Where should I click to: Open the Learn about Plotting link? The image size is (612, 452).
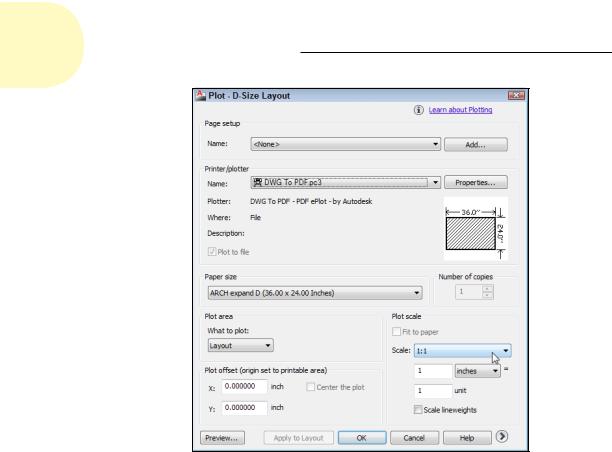pos(460,110)
